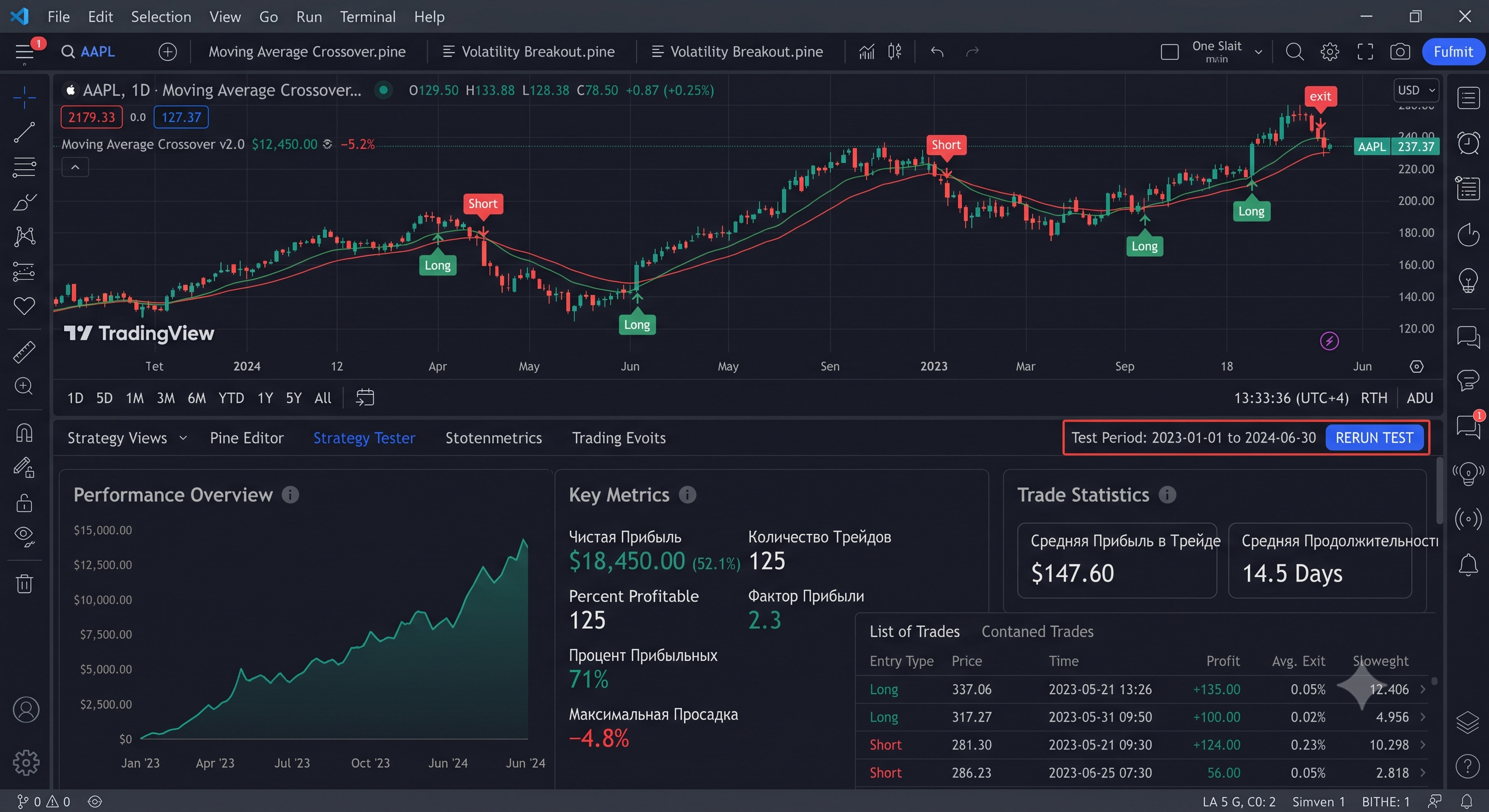Select the zoom in tool
The image size is (1489, 812).
coord(24,386)
